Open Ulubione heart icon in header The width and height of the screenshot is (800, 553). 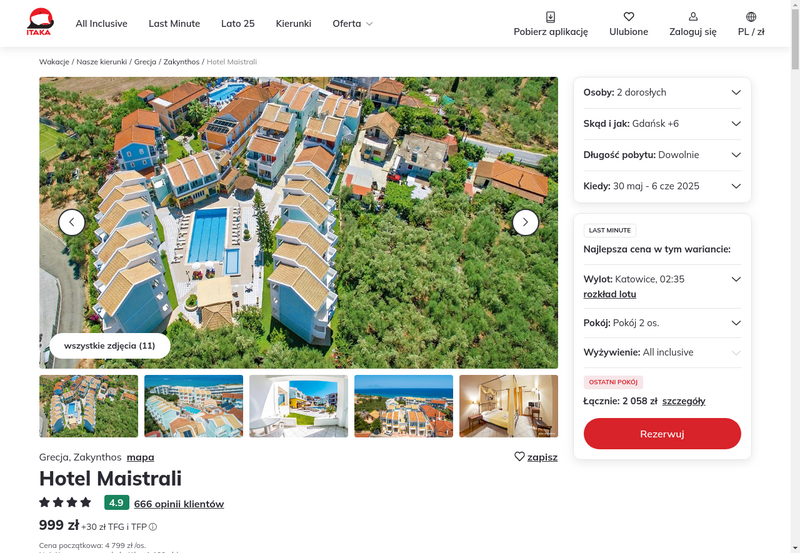click(x=629, y=17)
